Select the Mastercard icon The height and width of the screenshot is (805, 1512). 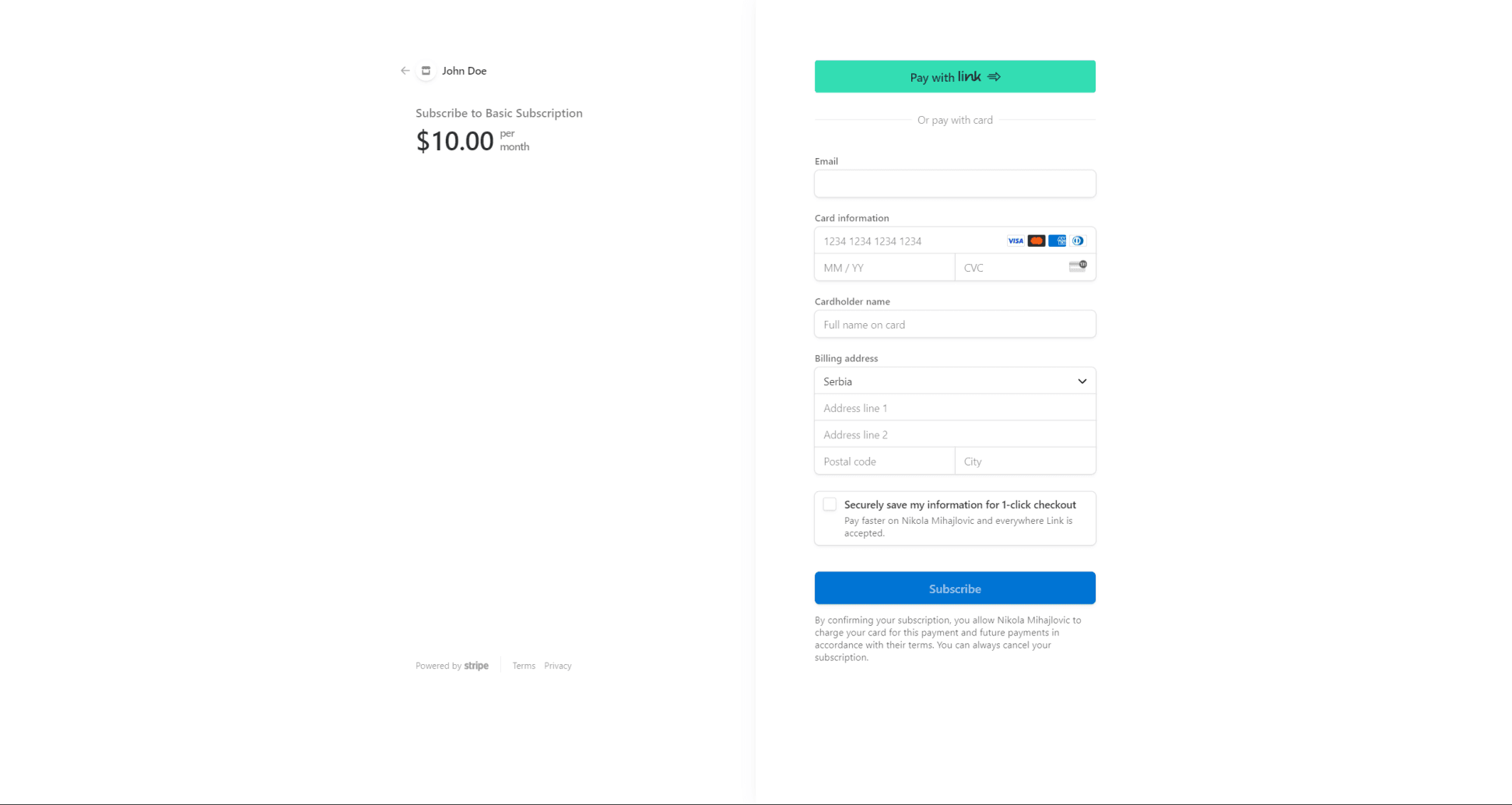click(1036, 241)
